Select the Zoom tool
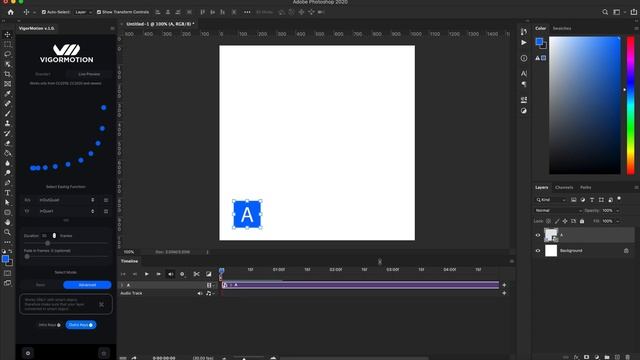 (x=7, y=232)
